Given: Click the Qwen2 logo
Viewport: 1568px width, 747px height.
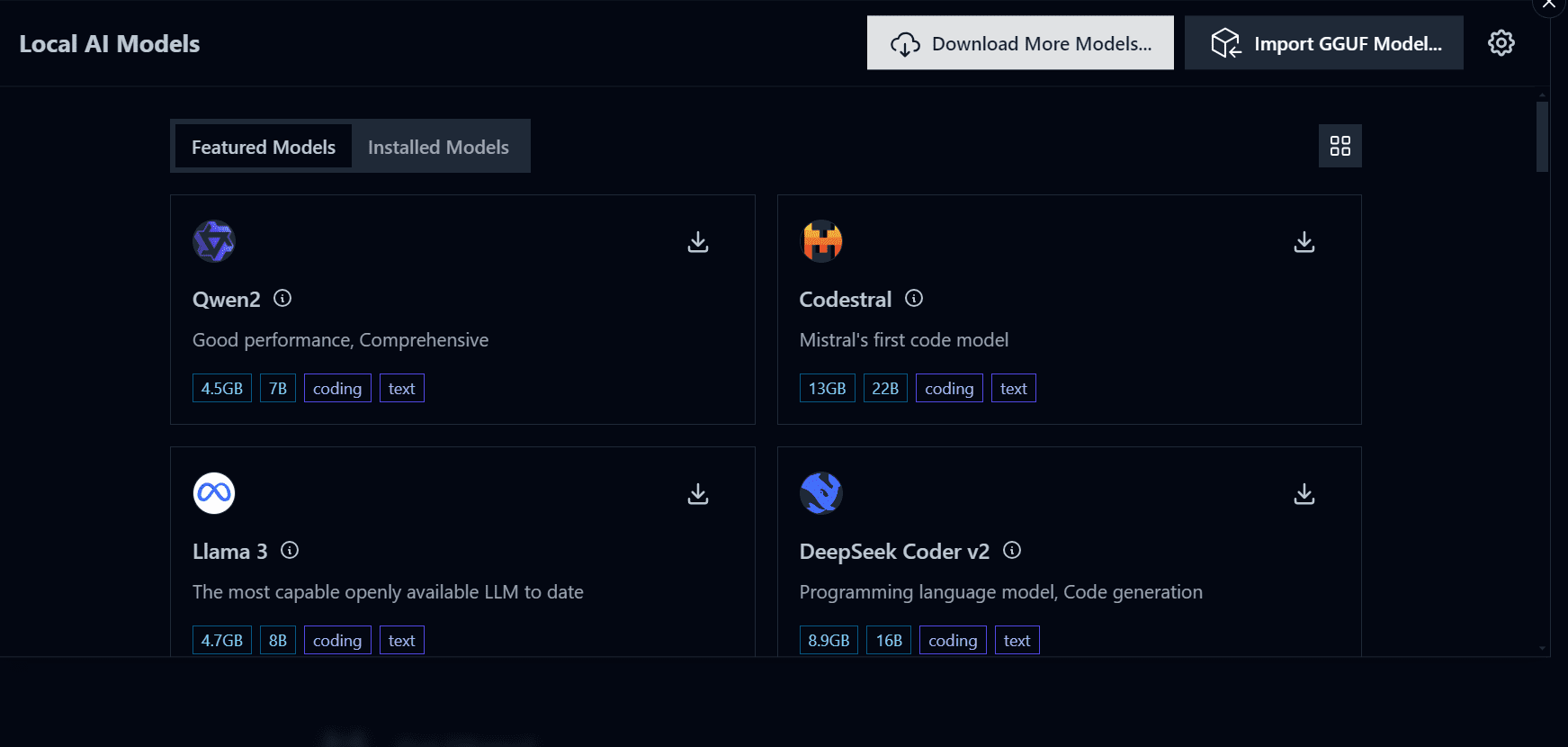Looking at the screenshot, I should (214, 241).
